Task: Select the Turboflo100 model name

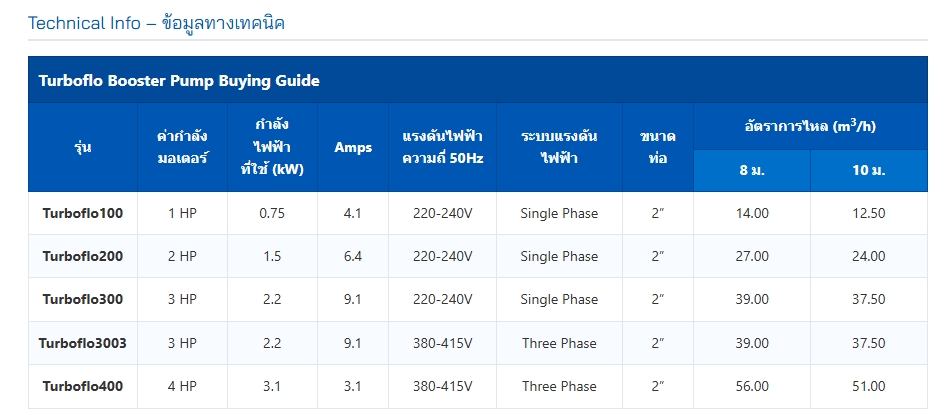Action: 82,213
